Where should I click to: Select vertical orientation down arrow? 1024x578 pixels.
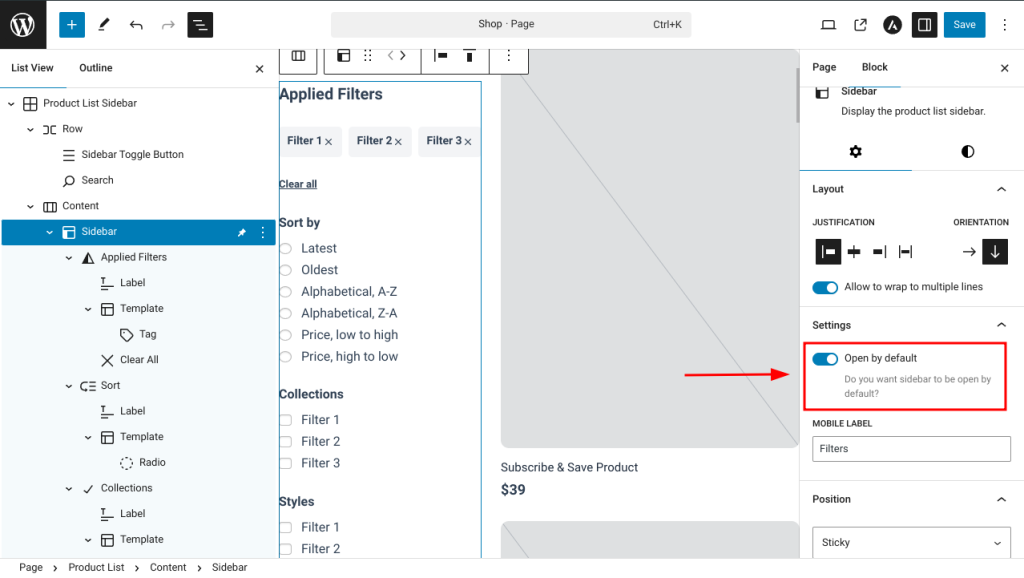(994, 252)
